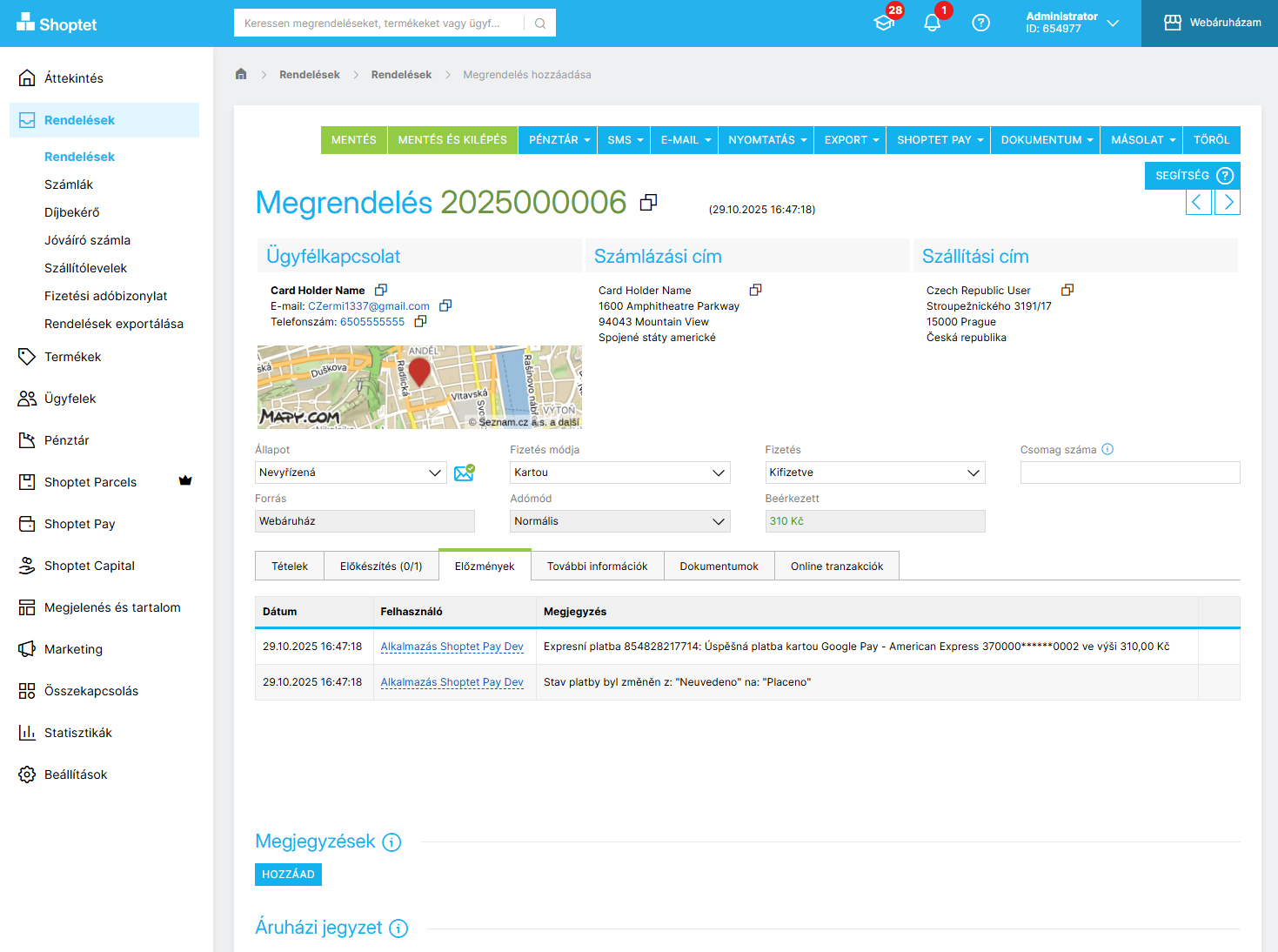Click the HOZZÁAD button under Megjegyzések

[x=288, y=875]
